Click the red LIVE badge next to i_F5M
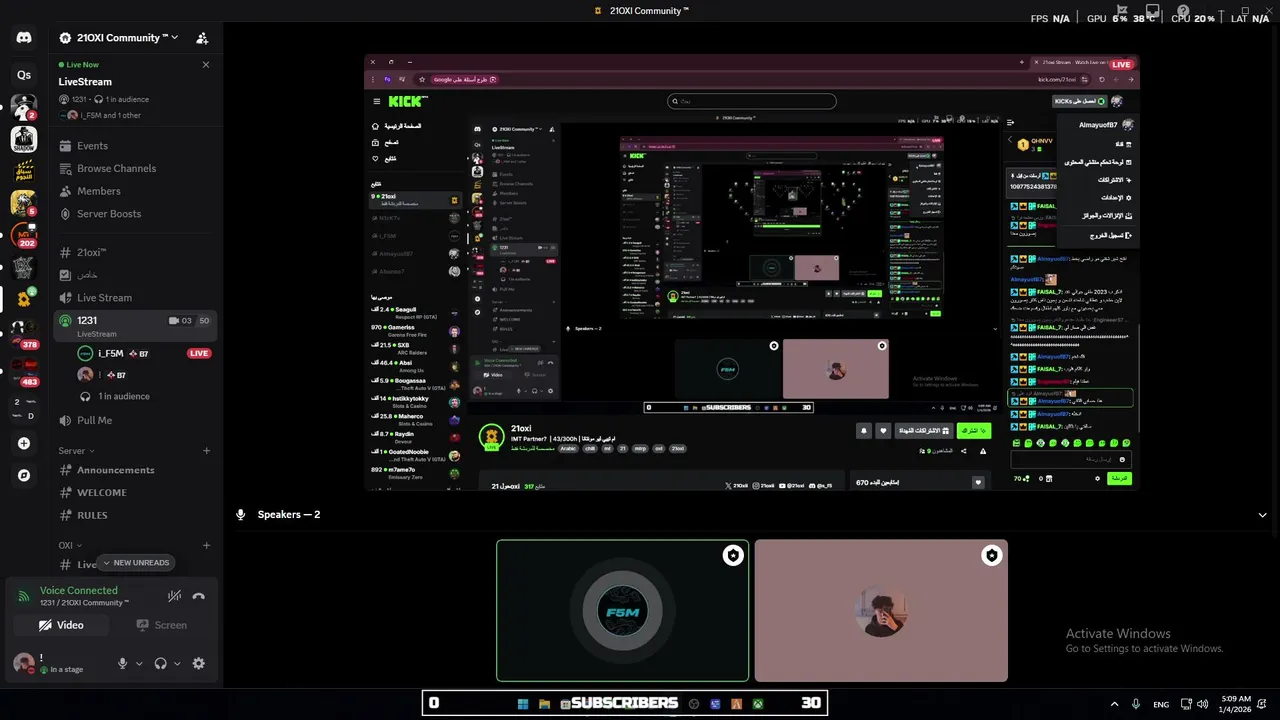This screenshot has height=720, width=1280. click(199, 353)
